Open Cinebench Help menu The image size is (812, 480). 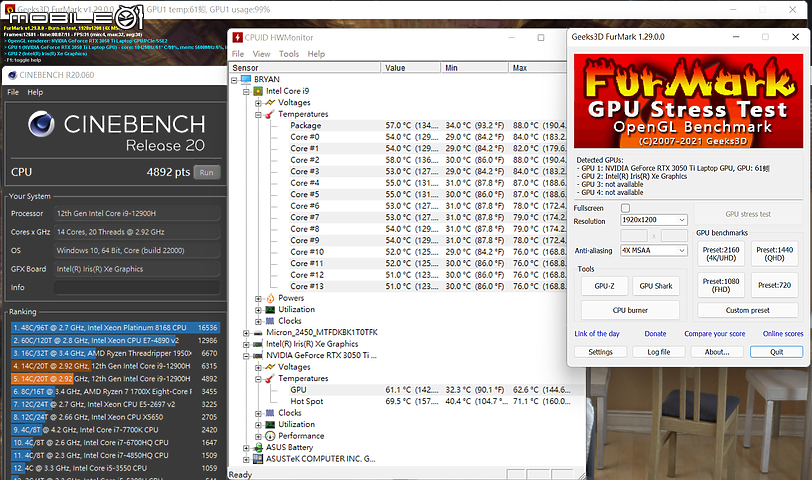pos(35,92)
